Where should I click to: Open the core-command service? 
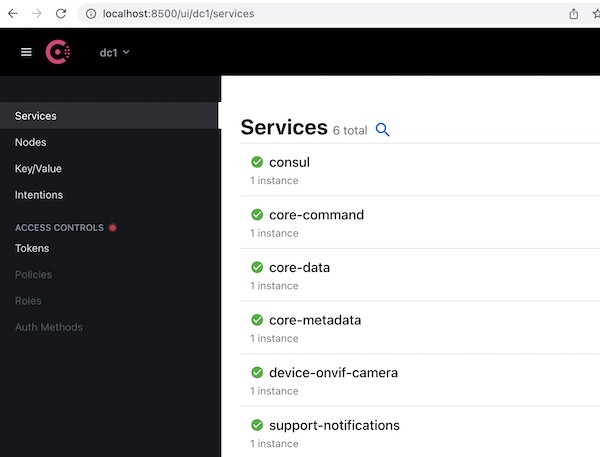click(316, 215)
